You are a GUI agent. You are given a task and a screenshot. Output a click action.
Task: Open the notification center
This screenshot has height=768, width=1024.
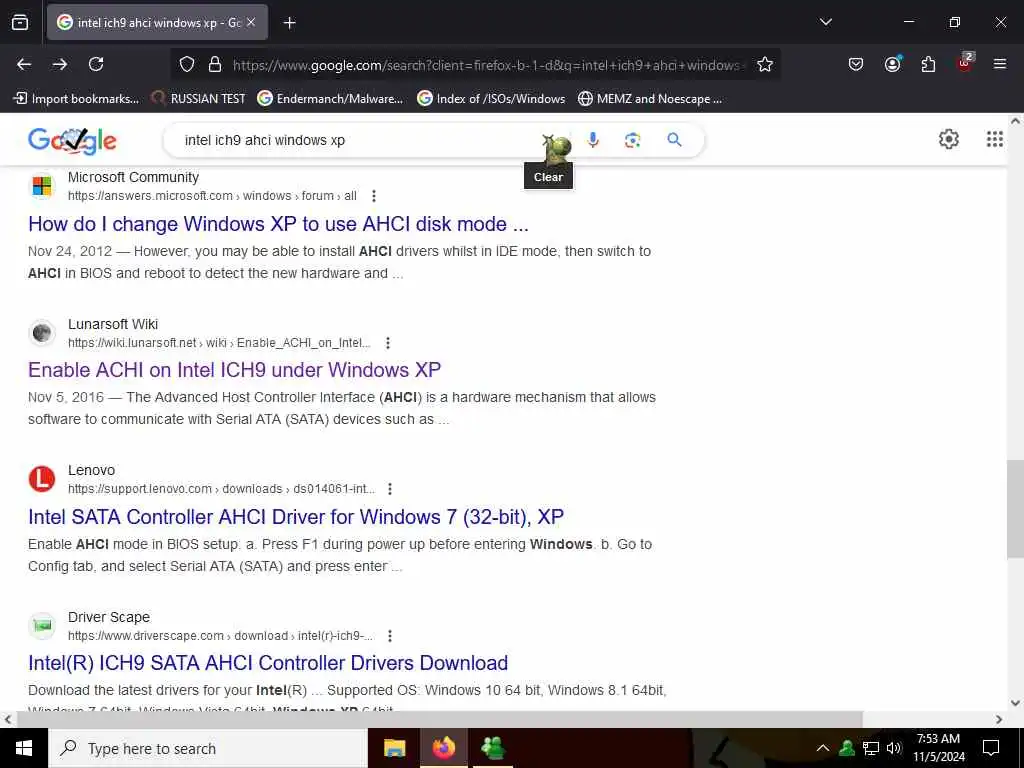(991, 748)
